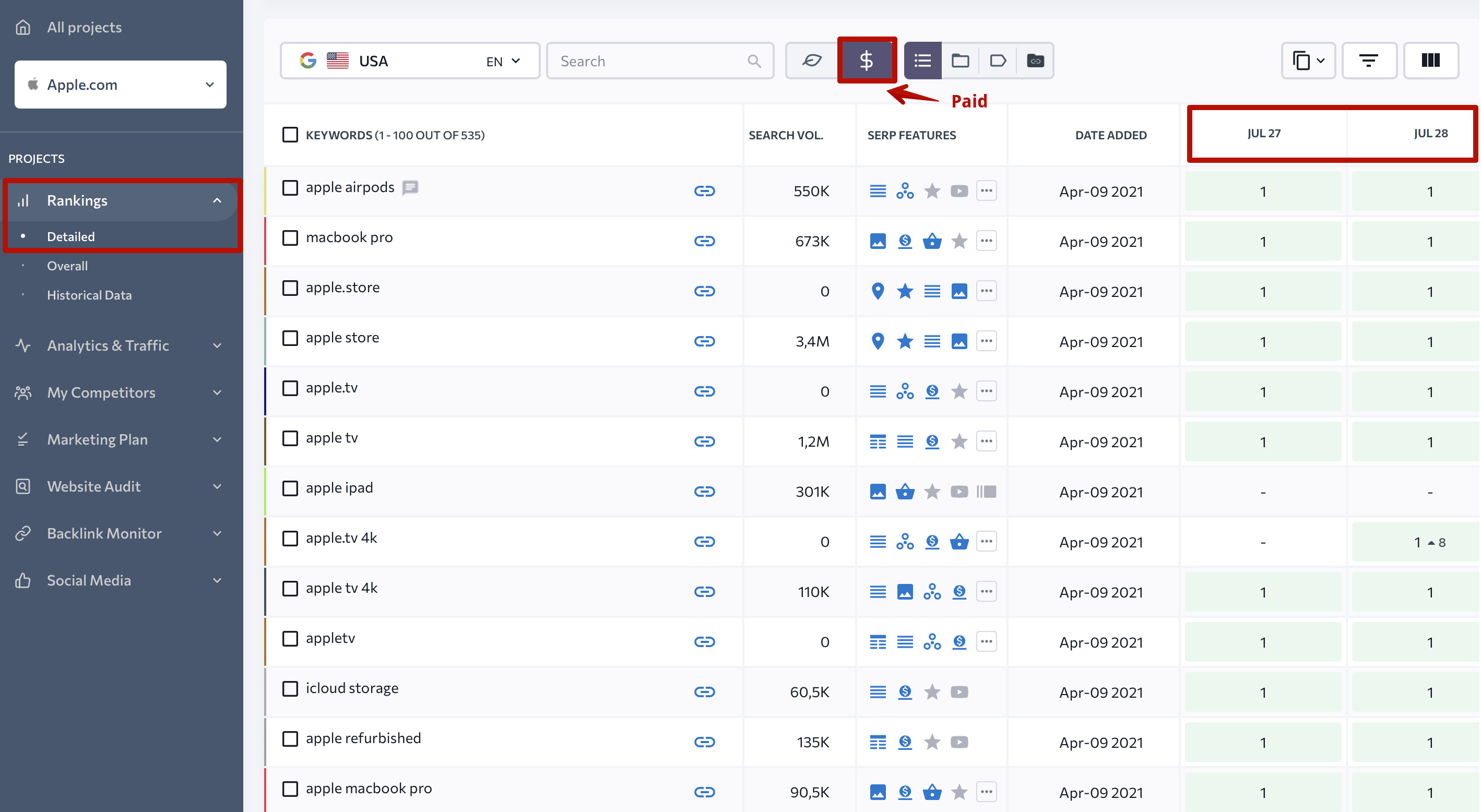Viewport: 1481px width, 812px height.
Task: Open the note icon beside apple airpods
Action: pos(410,187)
